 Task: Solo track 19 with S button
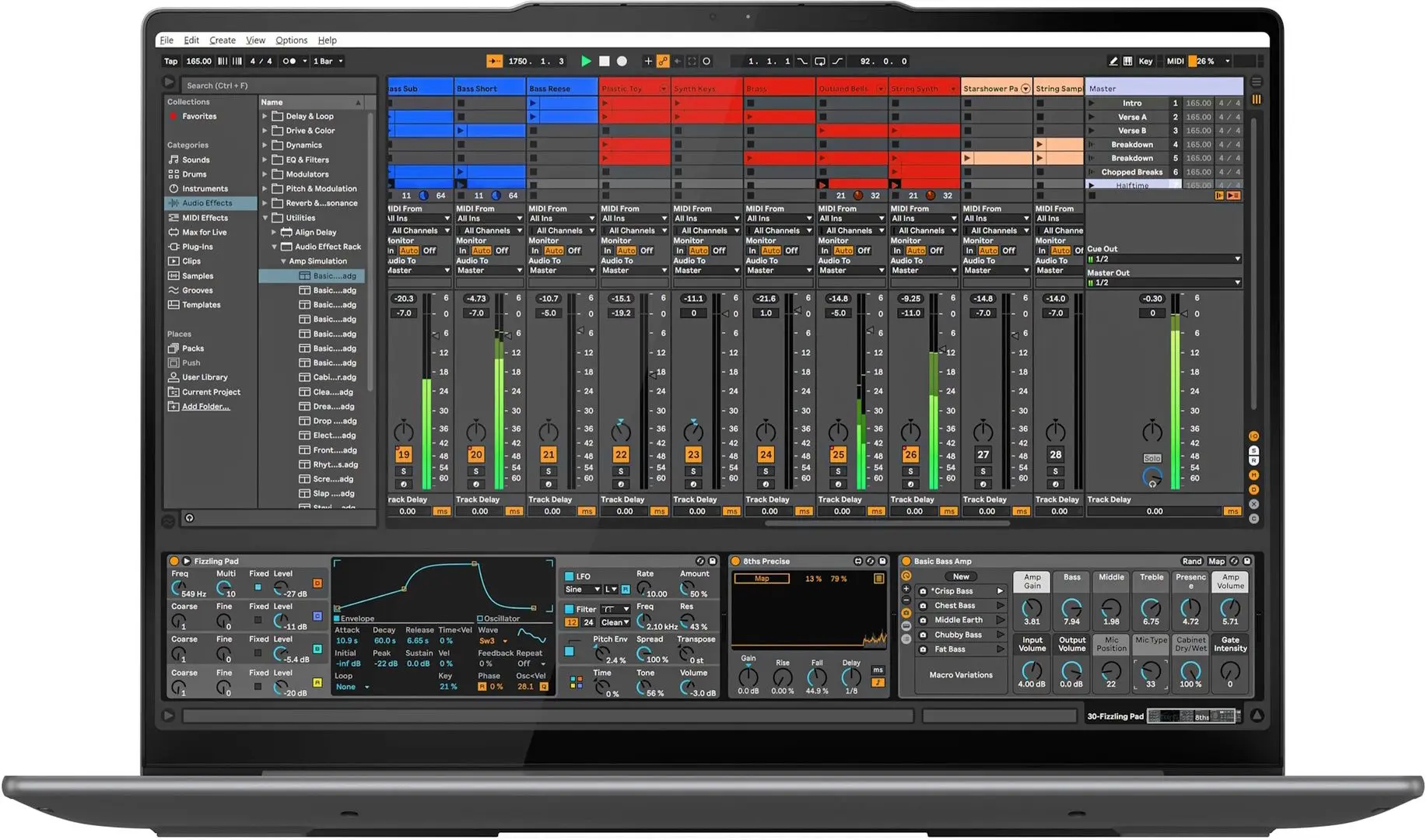point(403,471)
